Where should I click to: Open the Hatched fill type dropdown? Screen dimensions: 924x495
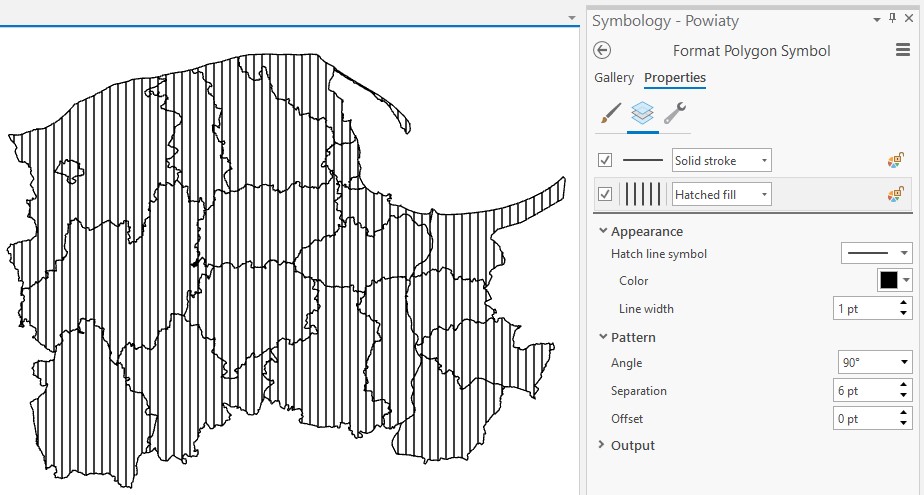tap(721, 195)
